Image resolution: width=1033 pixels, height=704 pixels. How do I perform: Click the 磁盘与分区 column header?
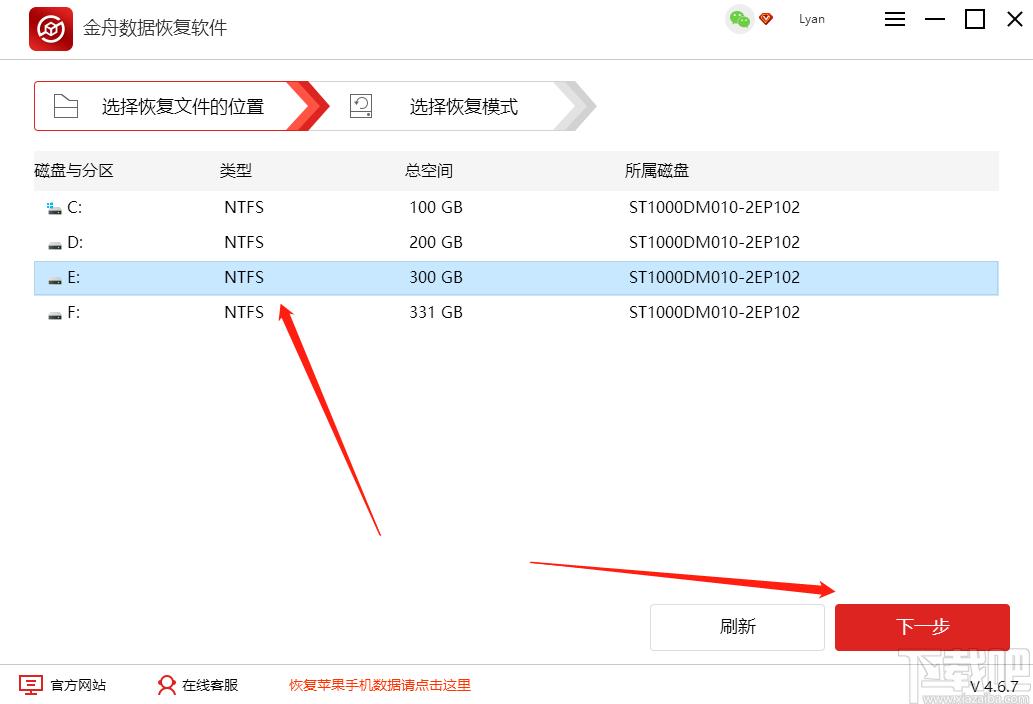pos(74,171)
